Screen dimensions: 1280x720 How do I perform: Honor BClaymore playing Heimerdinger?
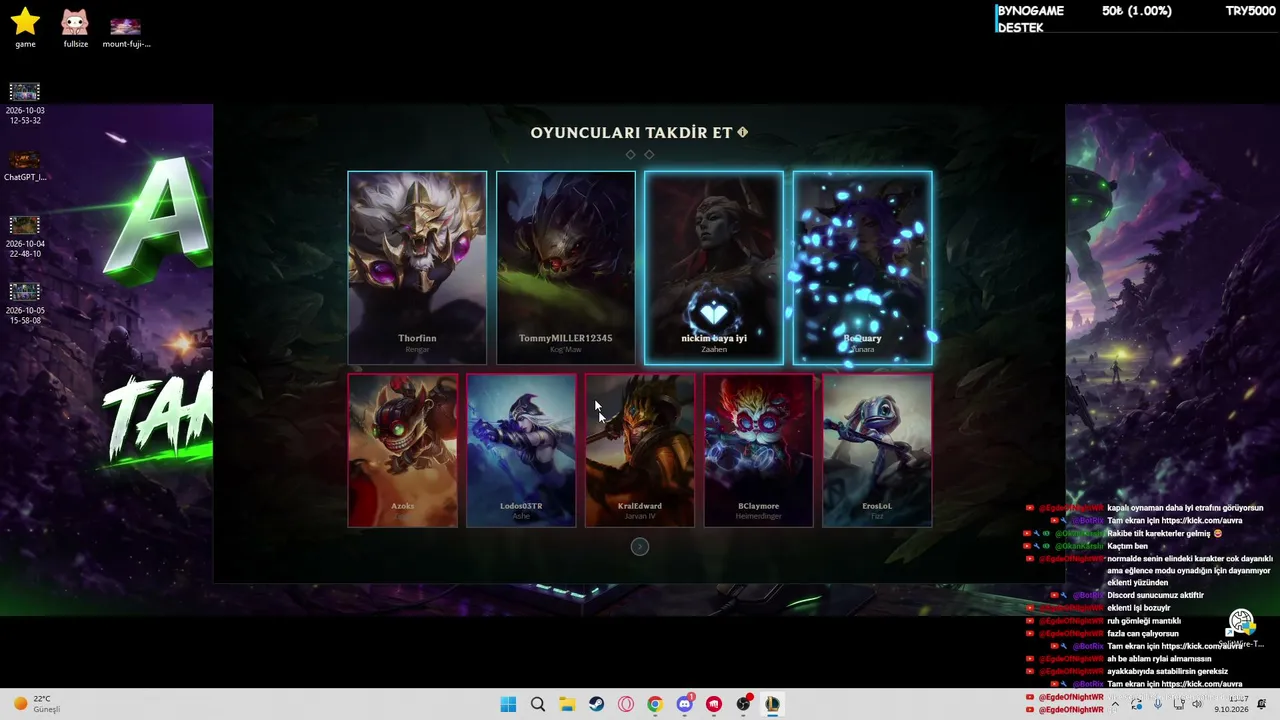click(x=758, y=450)
